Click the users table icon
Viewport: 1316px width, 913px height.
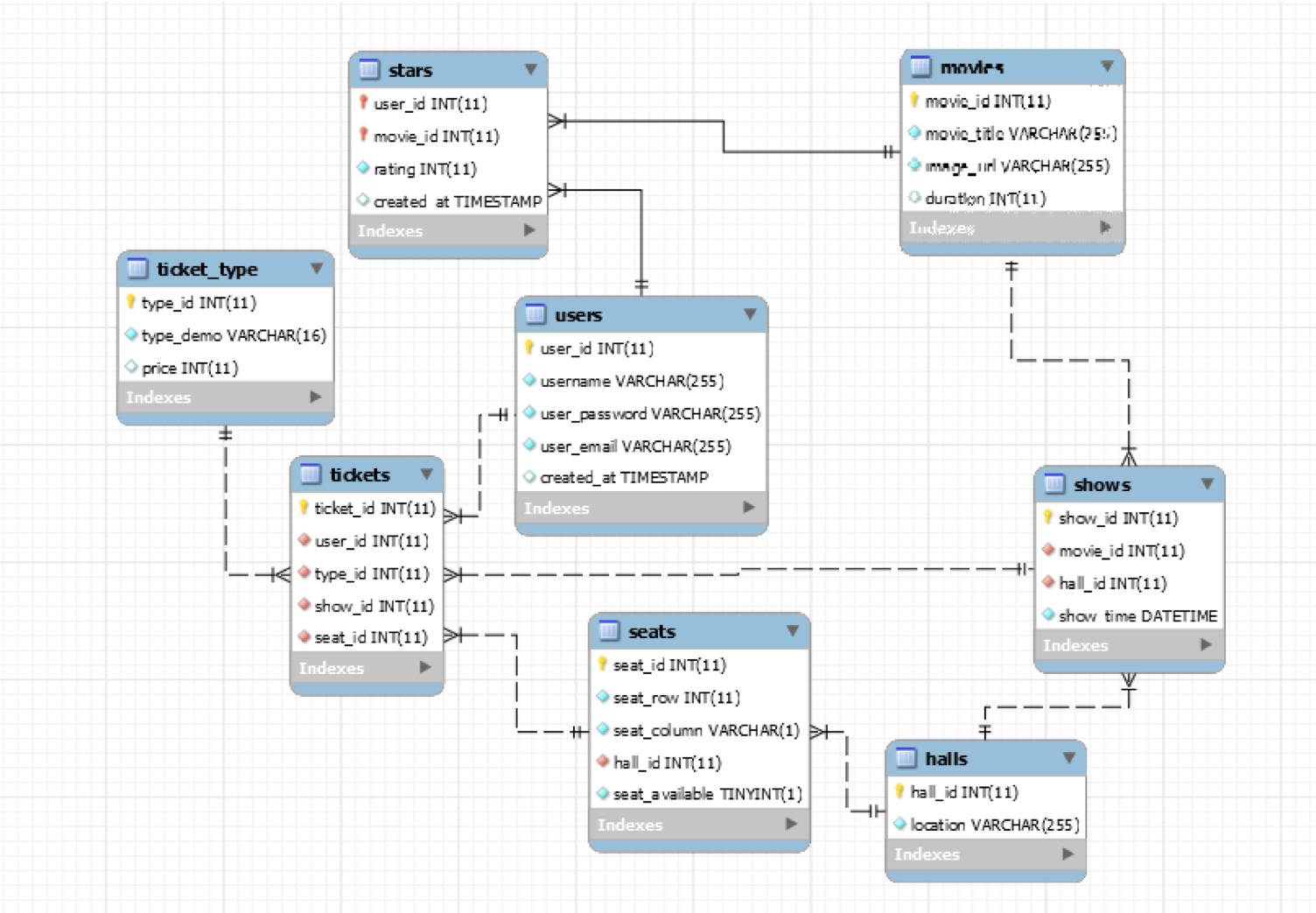pos(535,314)
